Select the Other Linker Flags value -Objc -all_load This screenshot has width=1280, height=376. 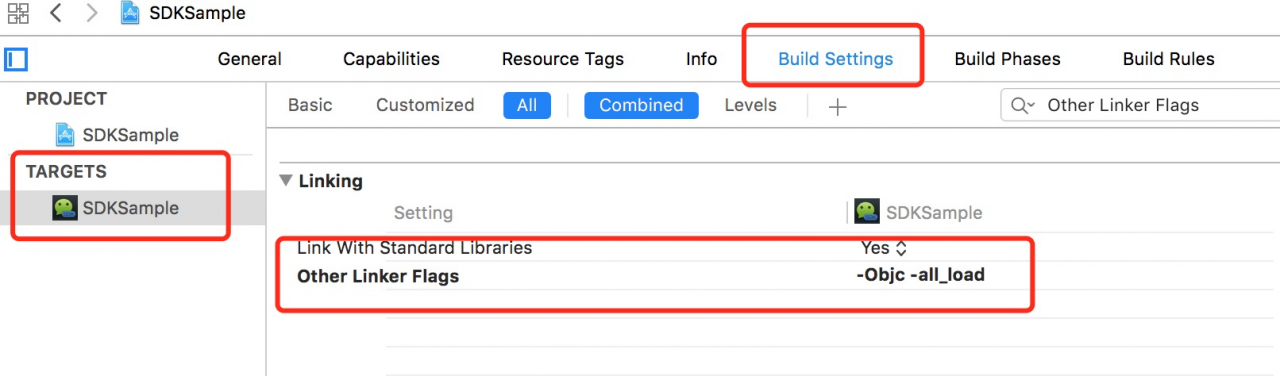point(921,275)
